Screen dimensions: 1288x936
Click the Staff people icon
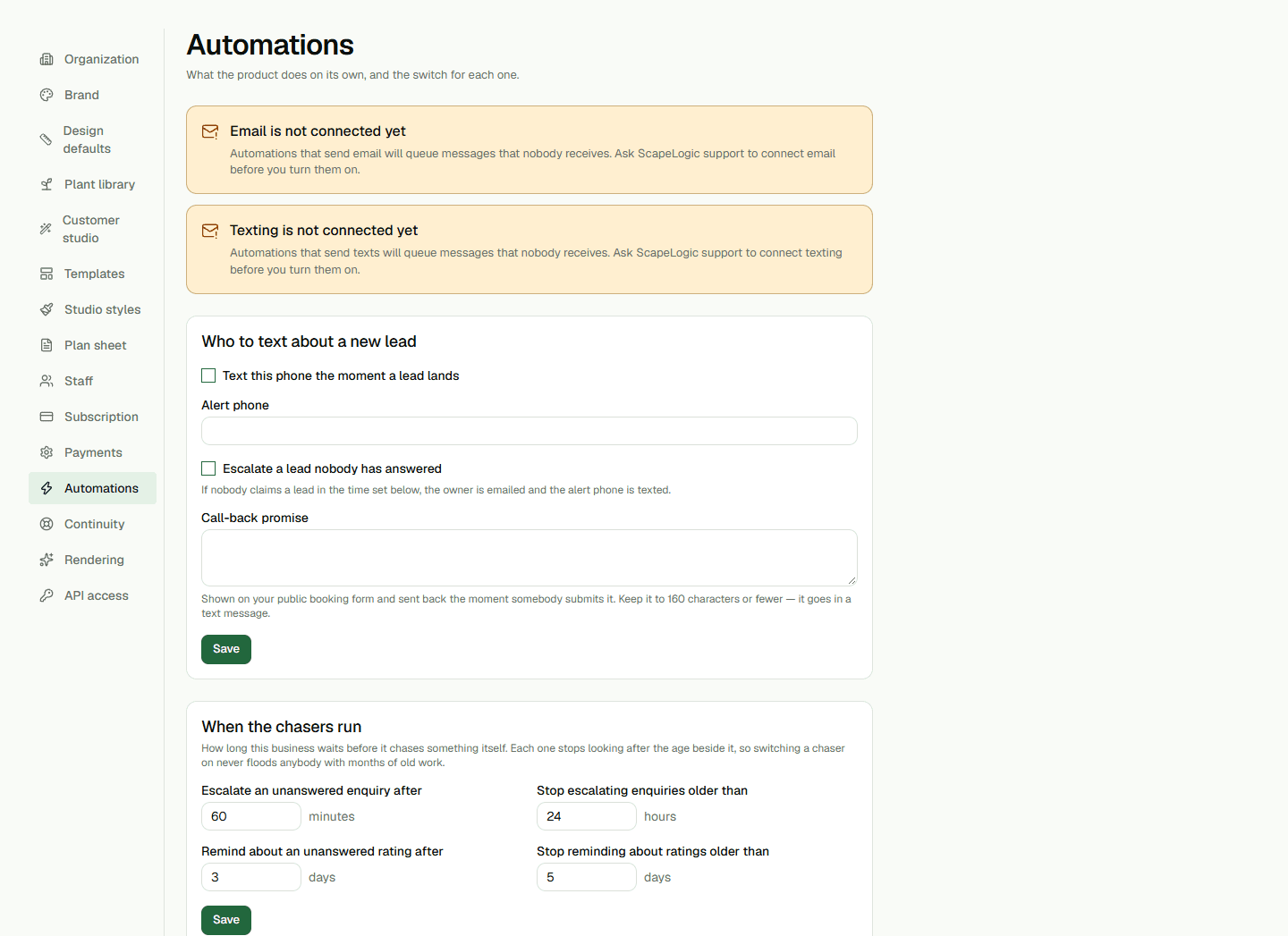[47, 381]
